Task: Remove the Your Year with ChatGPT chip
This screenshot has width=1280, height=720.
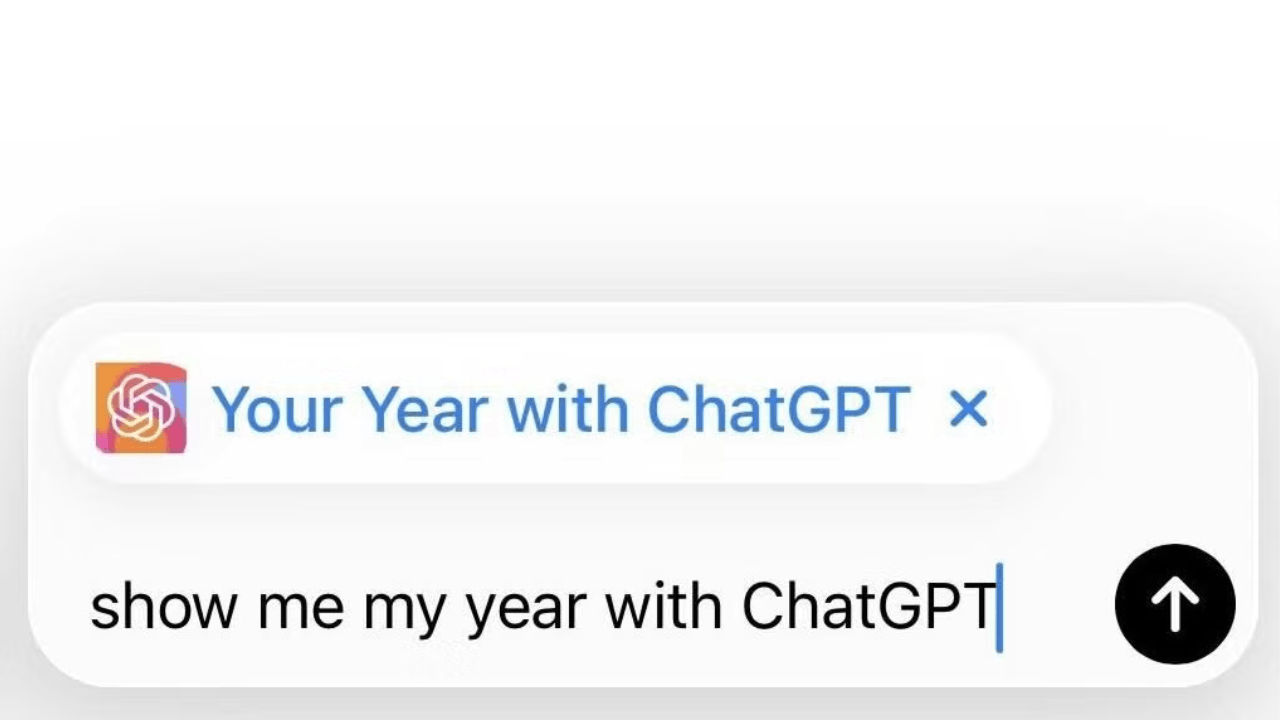Action: tap(967, 409)
